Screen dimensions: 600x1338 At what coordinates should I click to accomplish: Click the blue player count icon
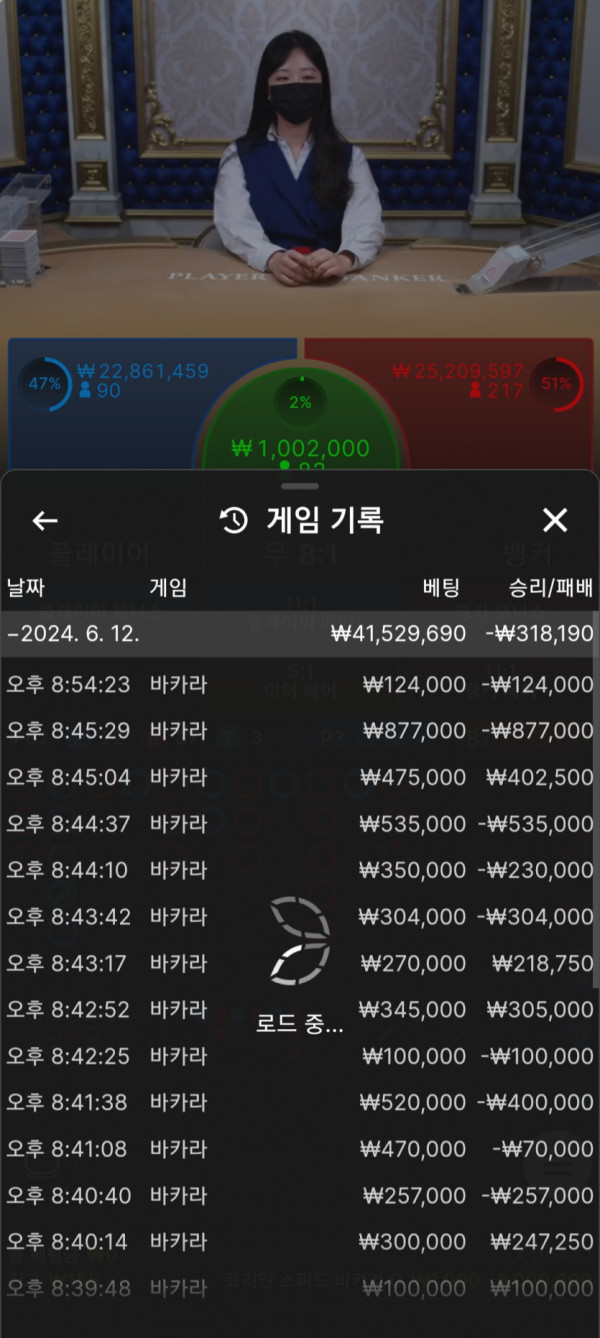(84, 391)
